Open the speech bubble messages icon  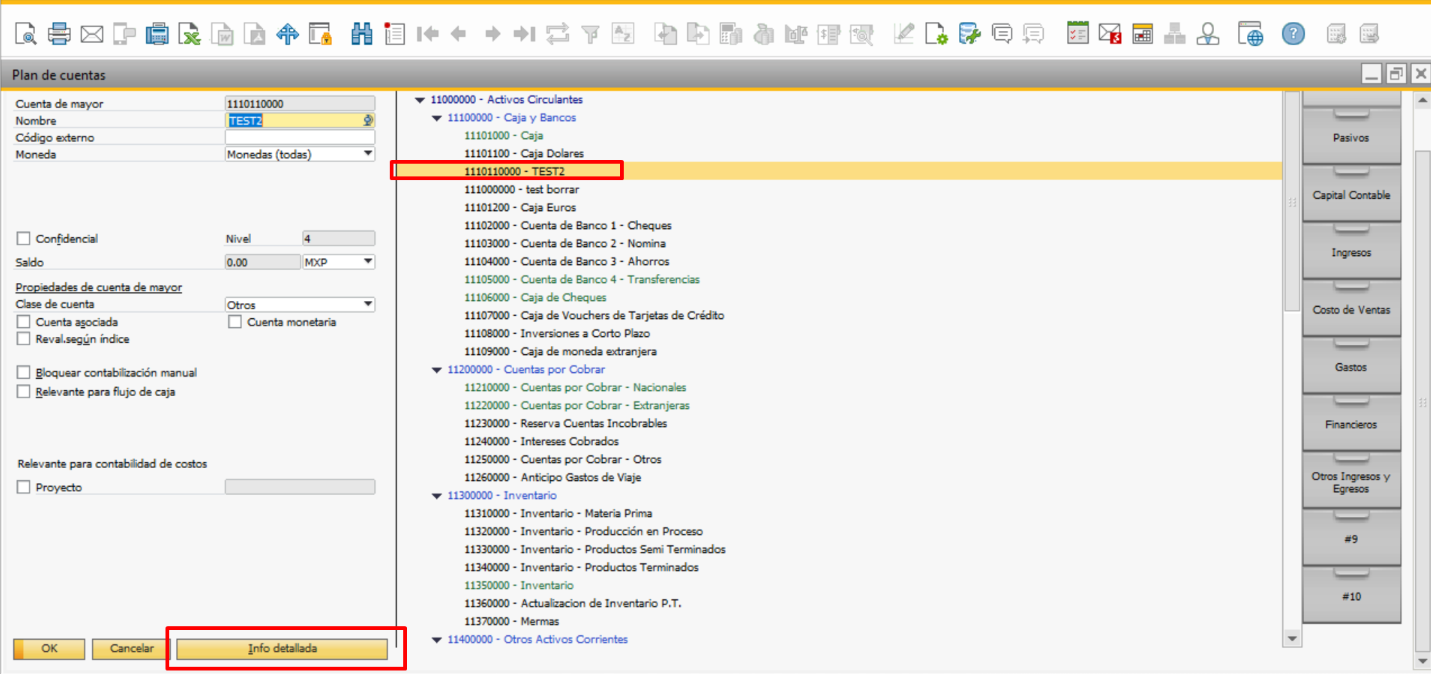(1001, 34)
